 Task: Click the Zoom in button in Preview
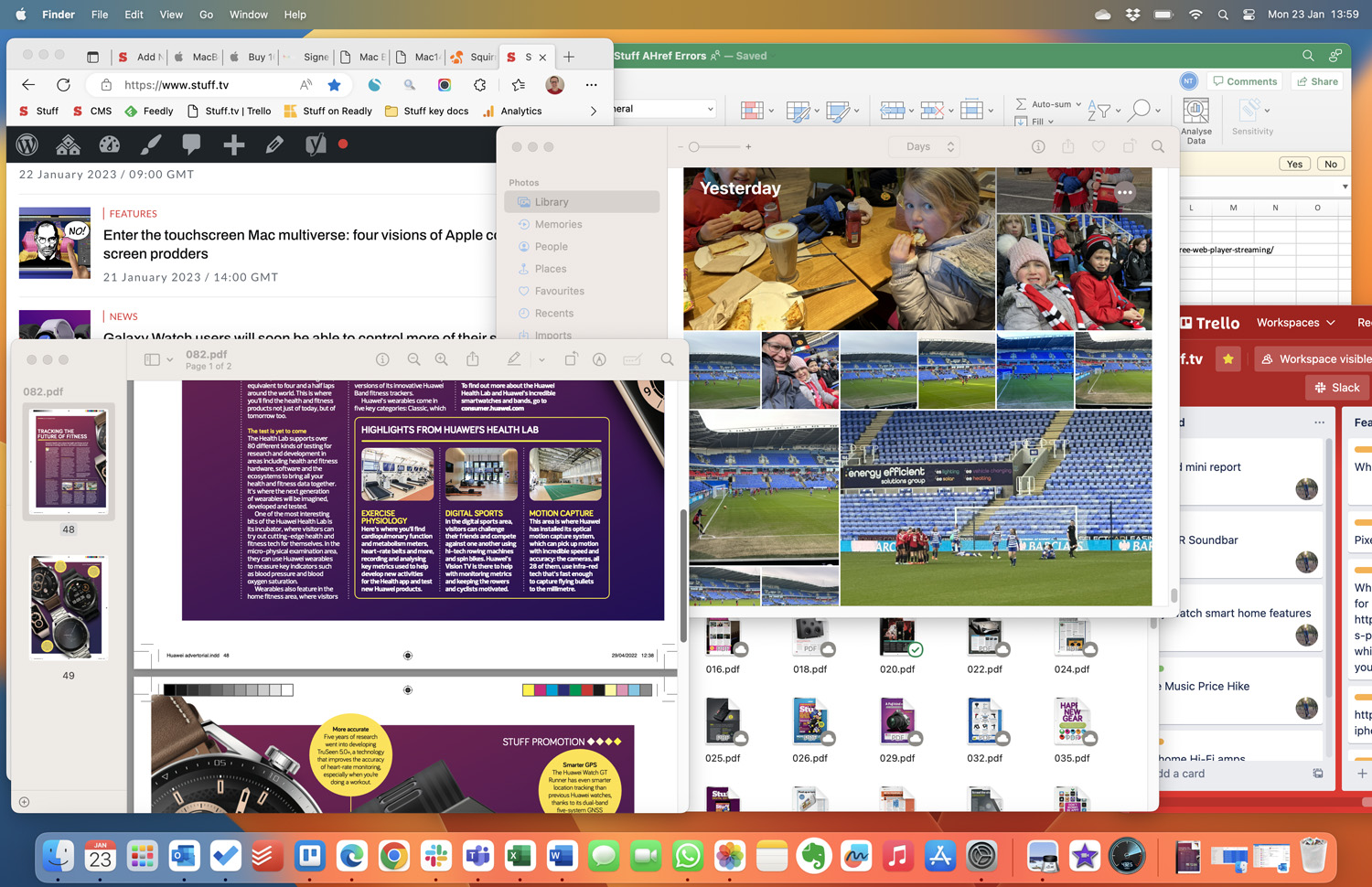(x=442, y=360)
